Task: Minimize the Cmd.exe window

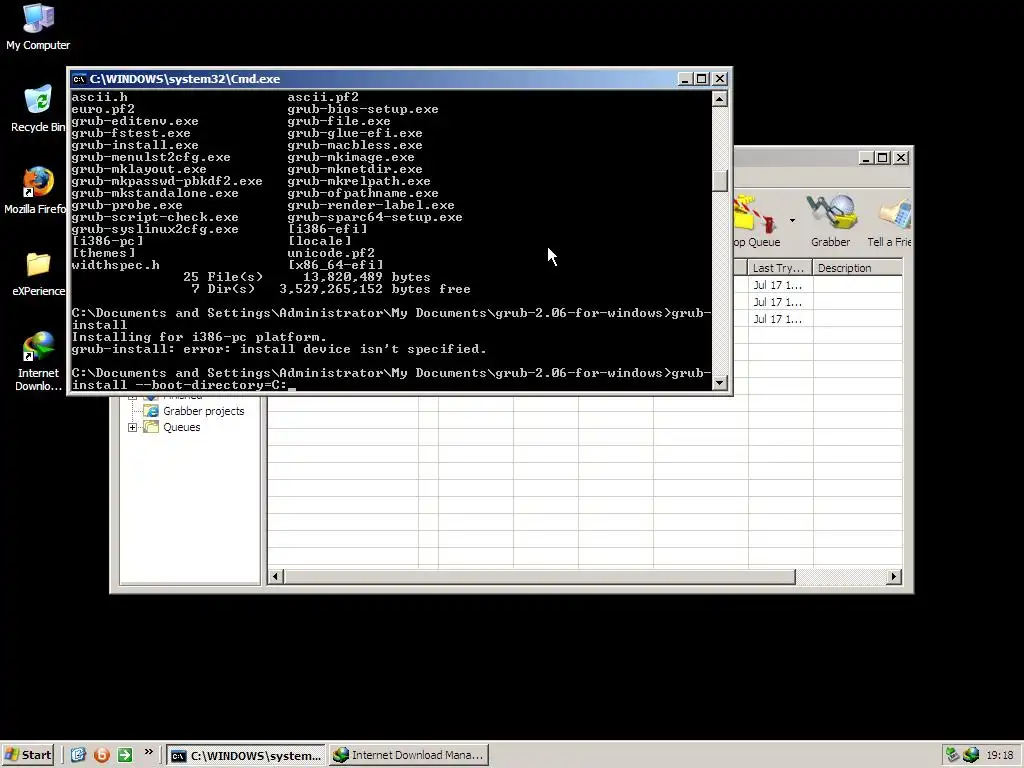Action: [x=684, y=79]
